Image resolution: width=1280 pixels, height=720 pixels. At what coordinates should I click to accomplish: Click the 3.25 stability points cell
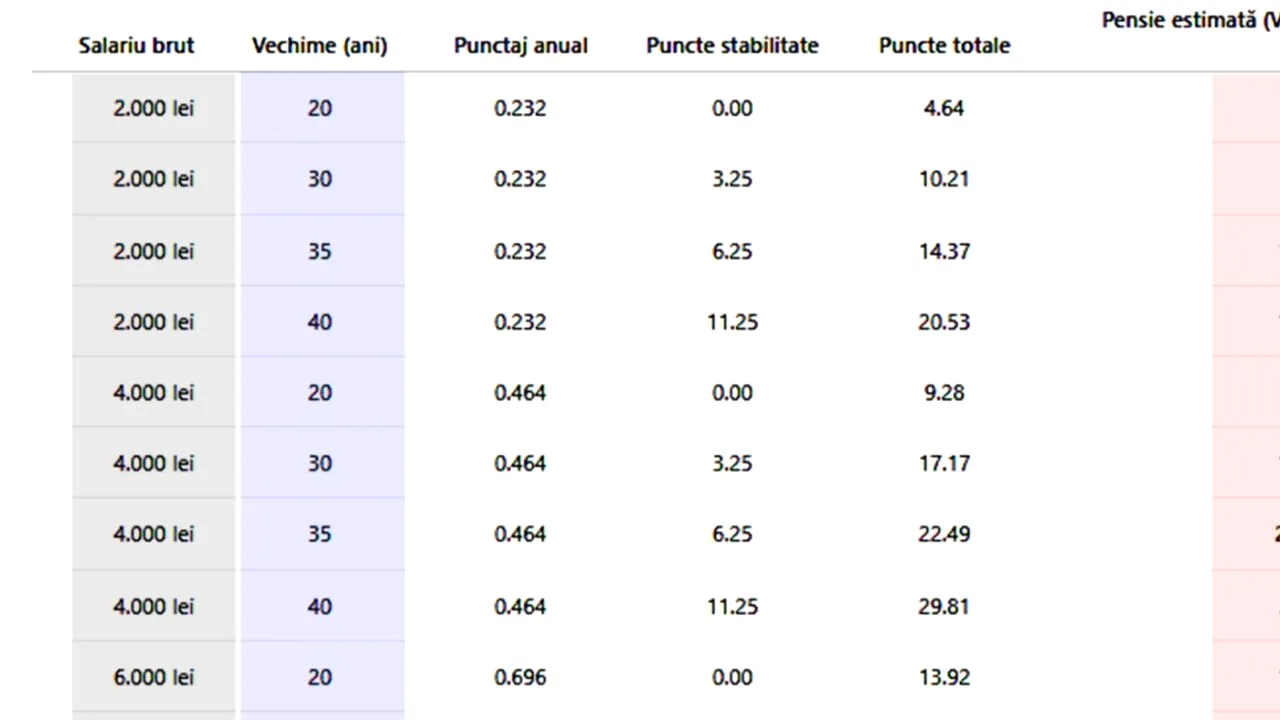[732, 179]
